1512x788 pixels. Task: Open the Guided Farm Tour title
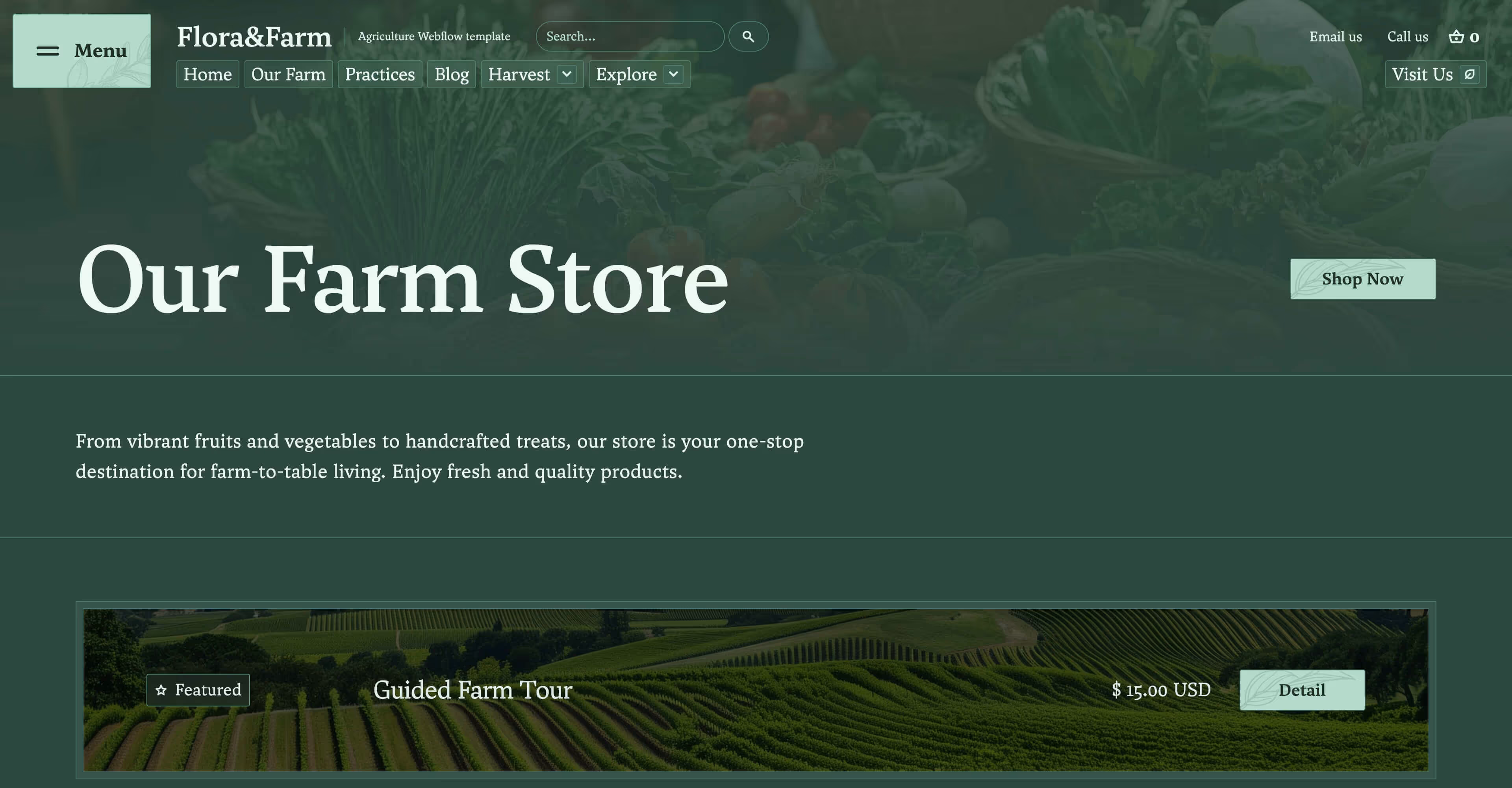472,690
